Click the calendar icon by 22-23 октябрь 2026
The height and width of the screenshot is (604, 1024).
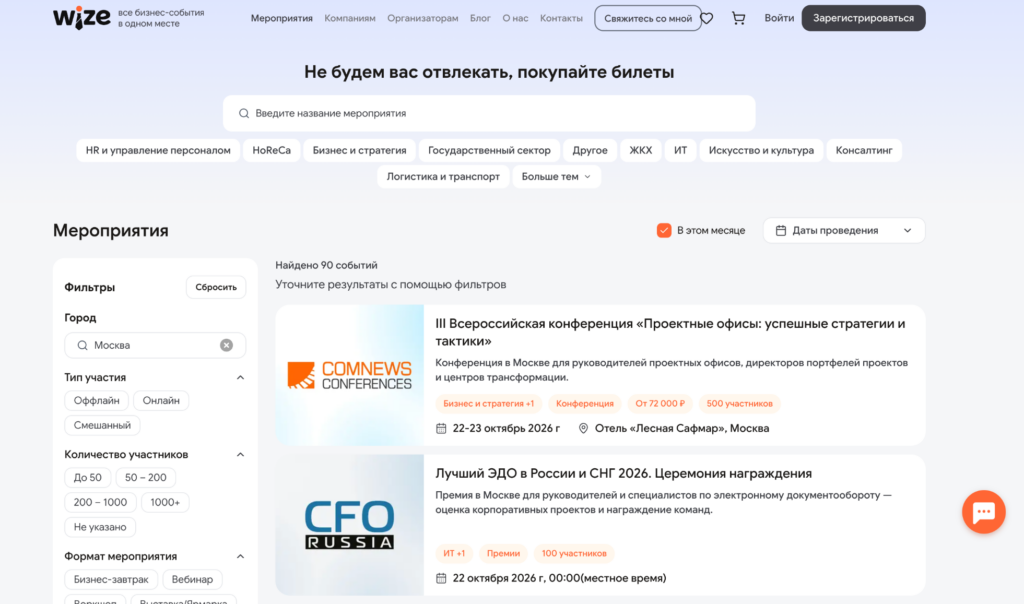(x=441, y=428)
